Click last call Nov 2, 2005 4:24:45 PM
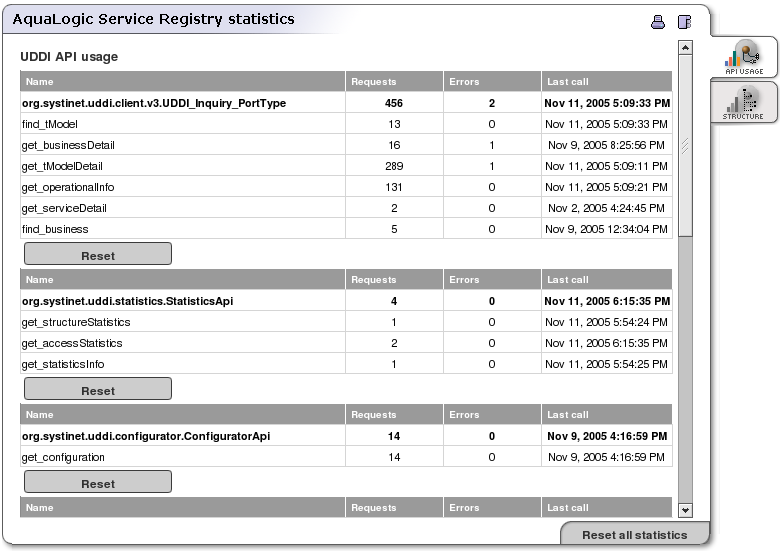The image size is (780, 551). [606, 208]
